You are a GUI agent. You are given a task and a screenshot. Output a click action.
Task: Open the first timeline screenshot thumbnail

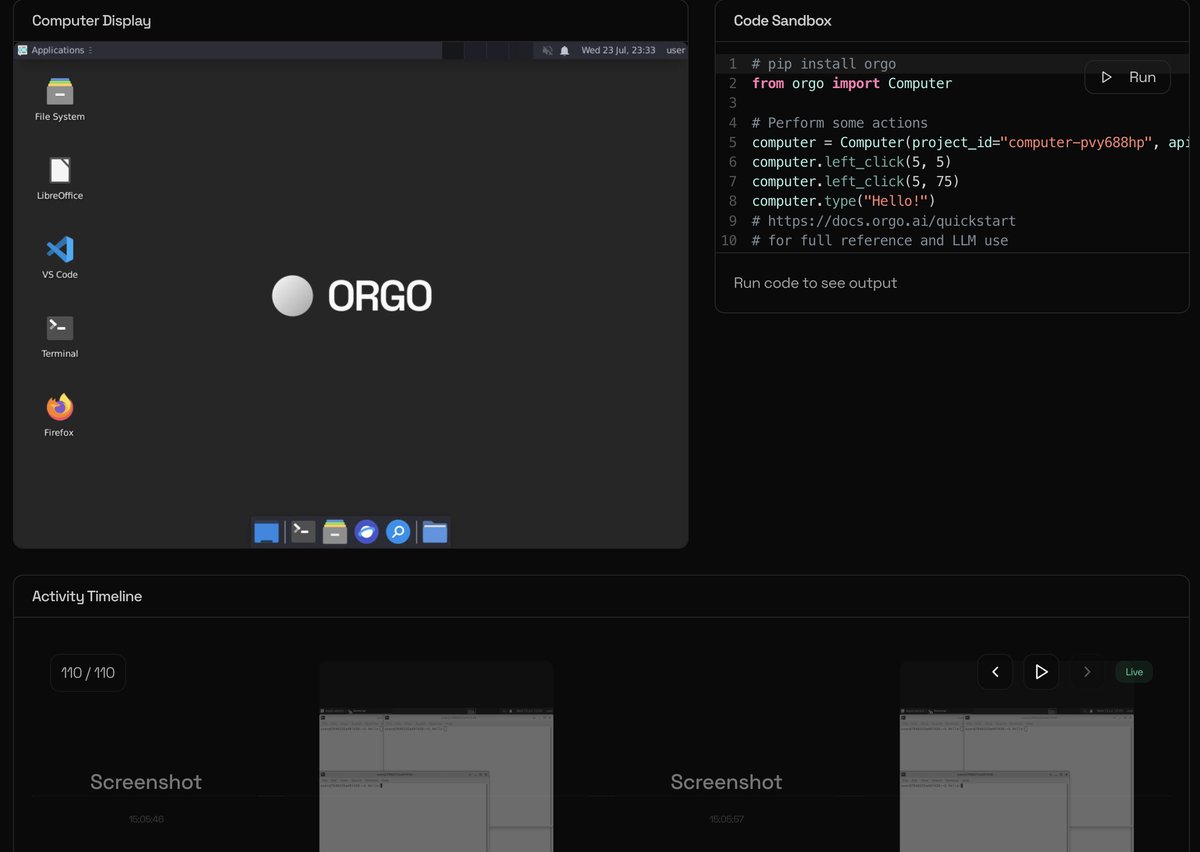pyautogui.click(x=436, y=756)
